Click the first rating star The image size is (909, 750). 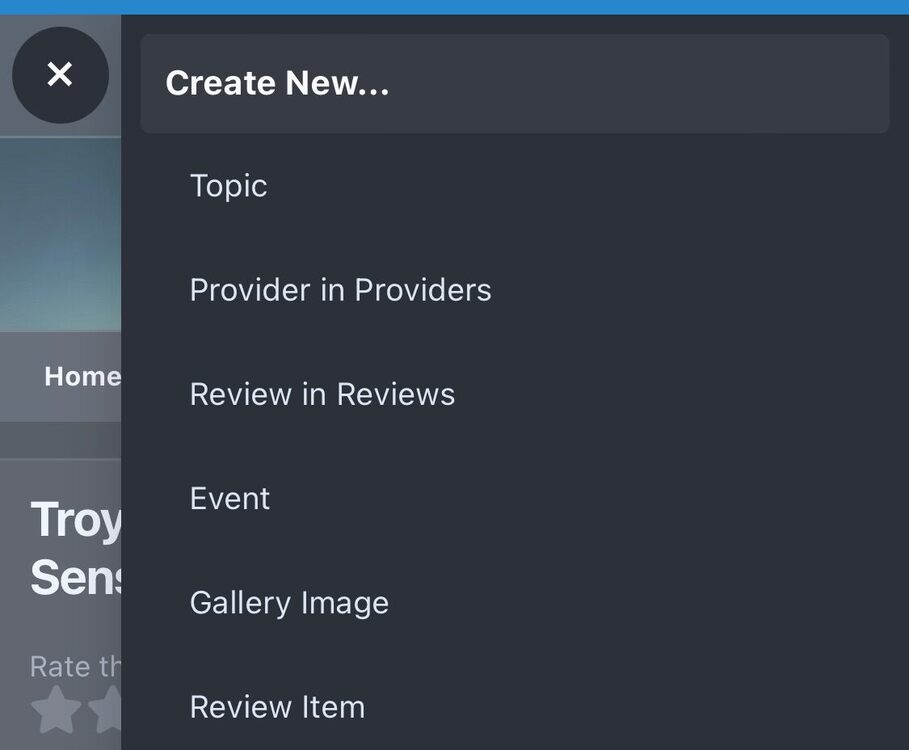point(54,708)
